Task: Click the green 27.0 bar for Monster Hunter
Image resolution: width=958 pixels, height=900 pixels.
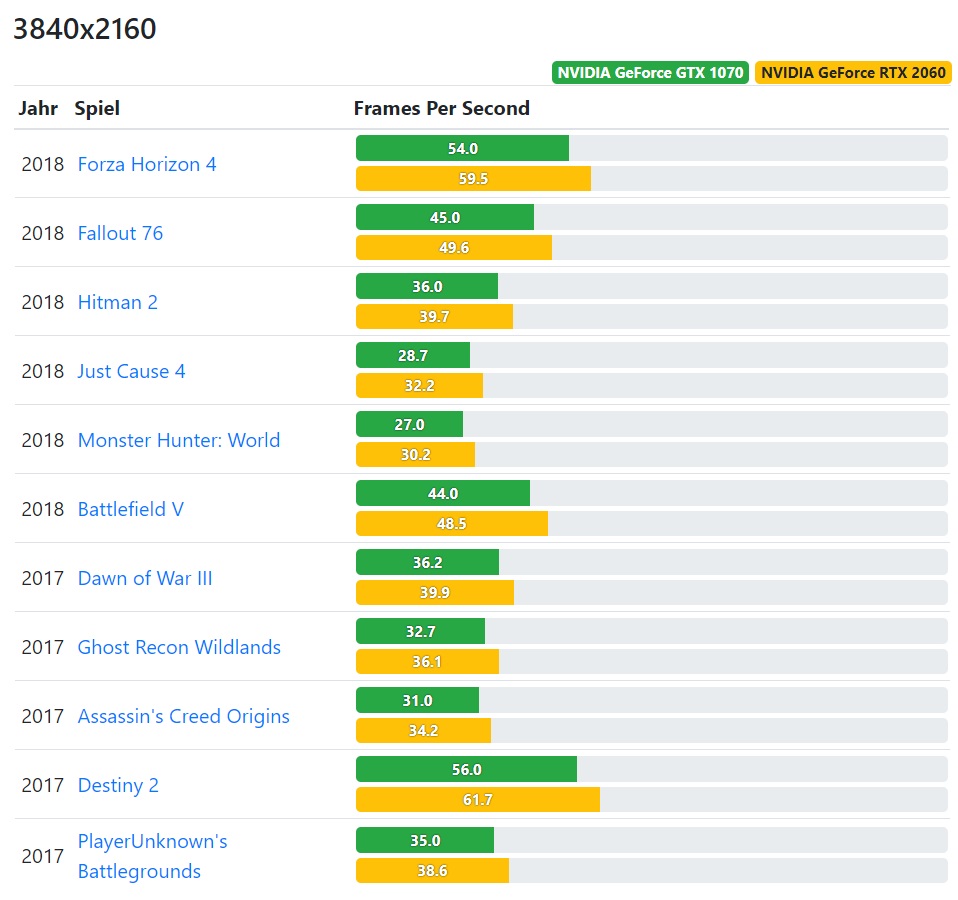Action: coord(409,425)
